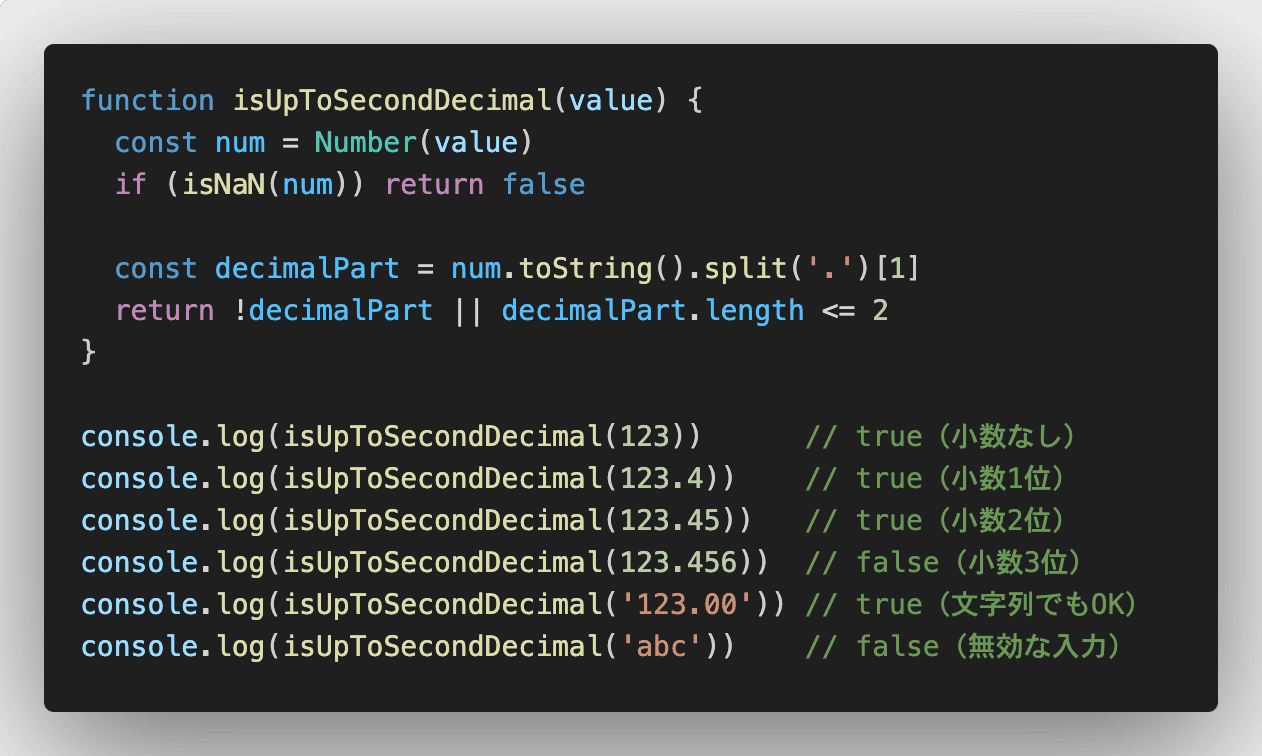Click the 'if' keyword
This screenshot has width=1262, height=756.
(x=131, y=185)
